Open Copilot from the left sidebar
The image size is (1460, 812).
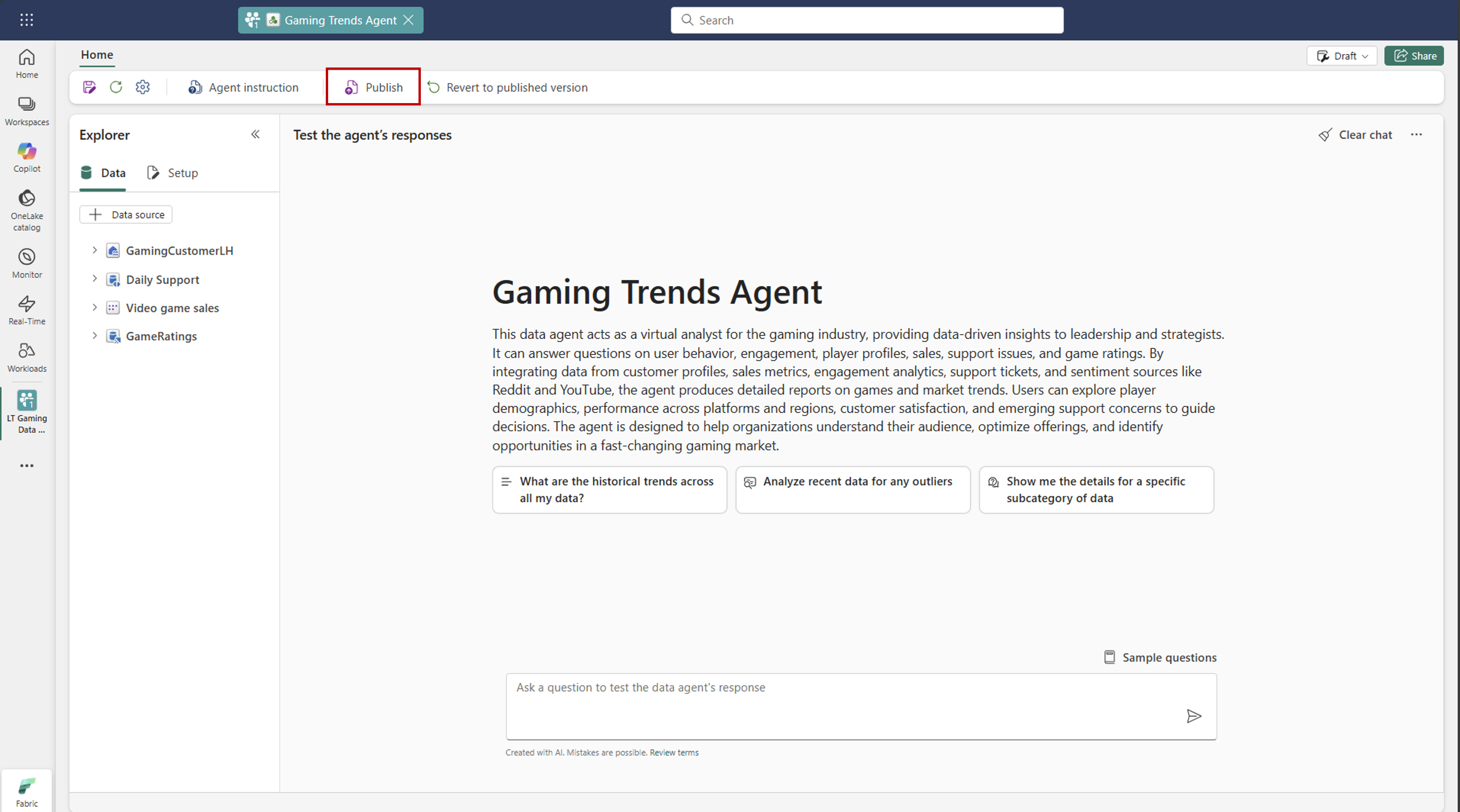click(x=27, y=157)
